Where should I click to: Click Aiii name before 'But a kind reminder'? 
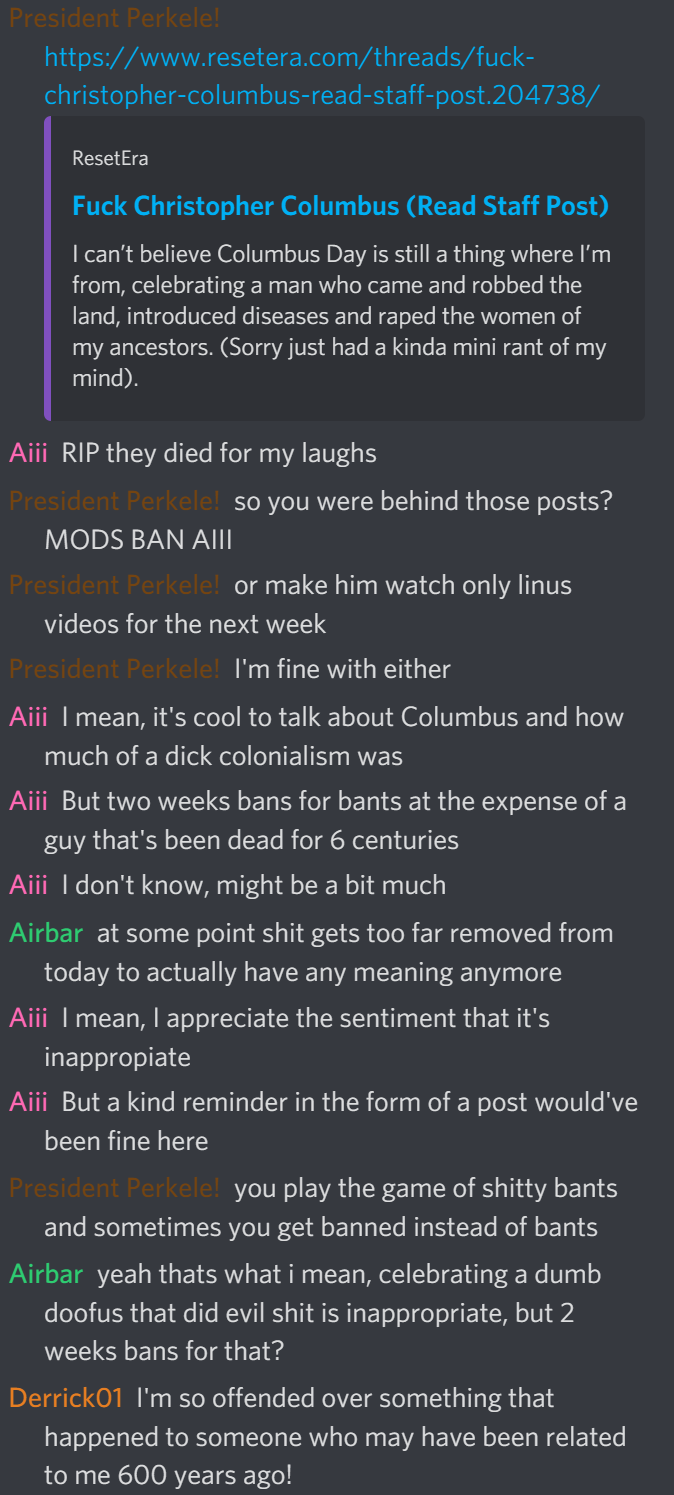pyautogui.click(x=28, y=1102)
